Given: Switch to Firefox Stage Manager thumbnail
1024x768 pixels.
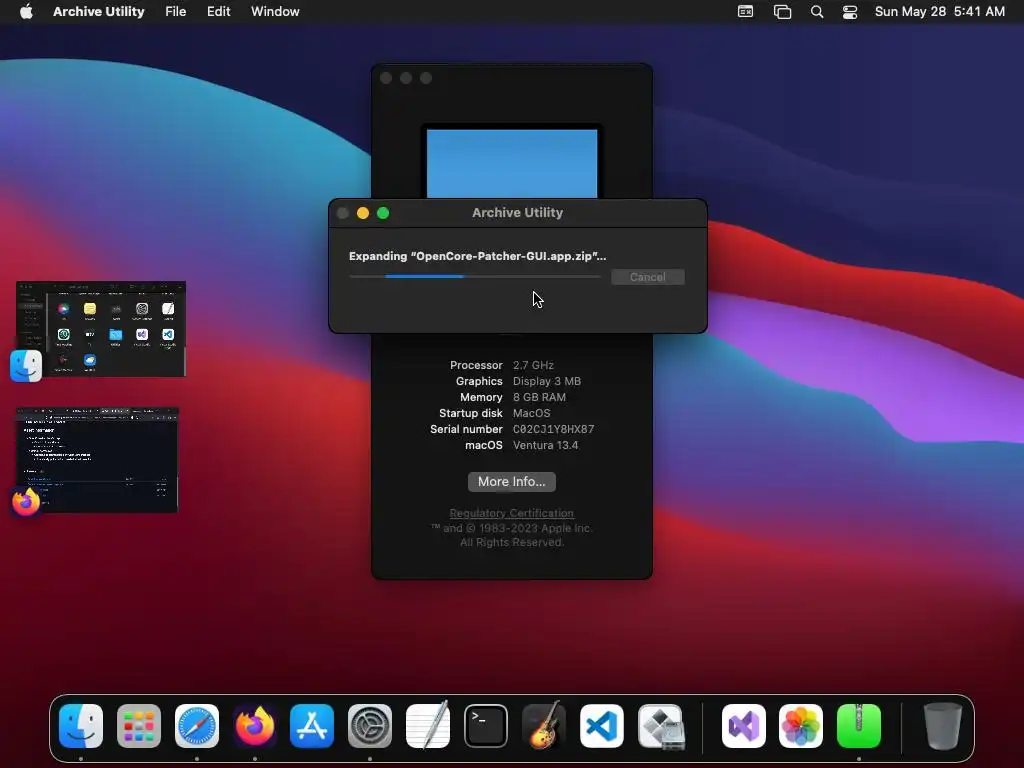Looking at the screenshot, I should (97, 459).
